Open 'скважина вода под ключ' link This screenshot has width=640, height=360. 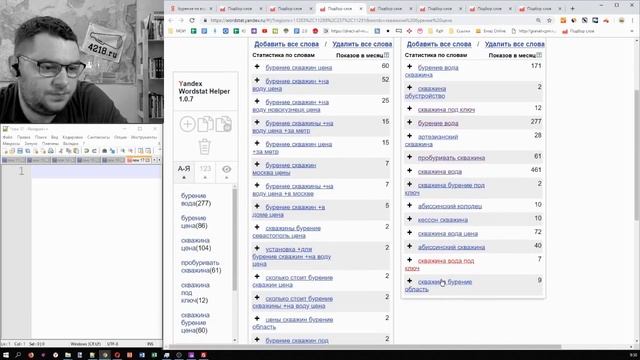click(440, 264)
